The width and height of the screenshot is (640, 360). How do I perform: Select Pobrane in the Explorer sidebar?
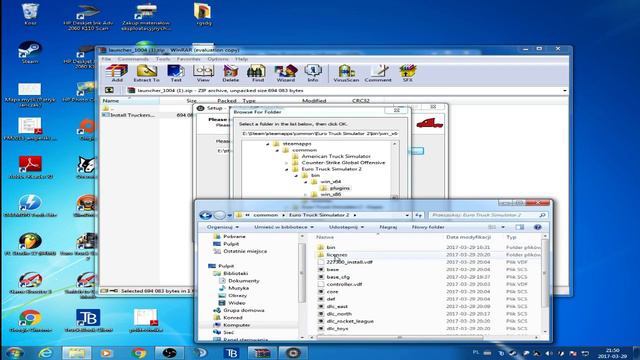234,236
